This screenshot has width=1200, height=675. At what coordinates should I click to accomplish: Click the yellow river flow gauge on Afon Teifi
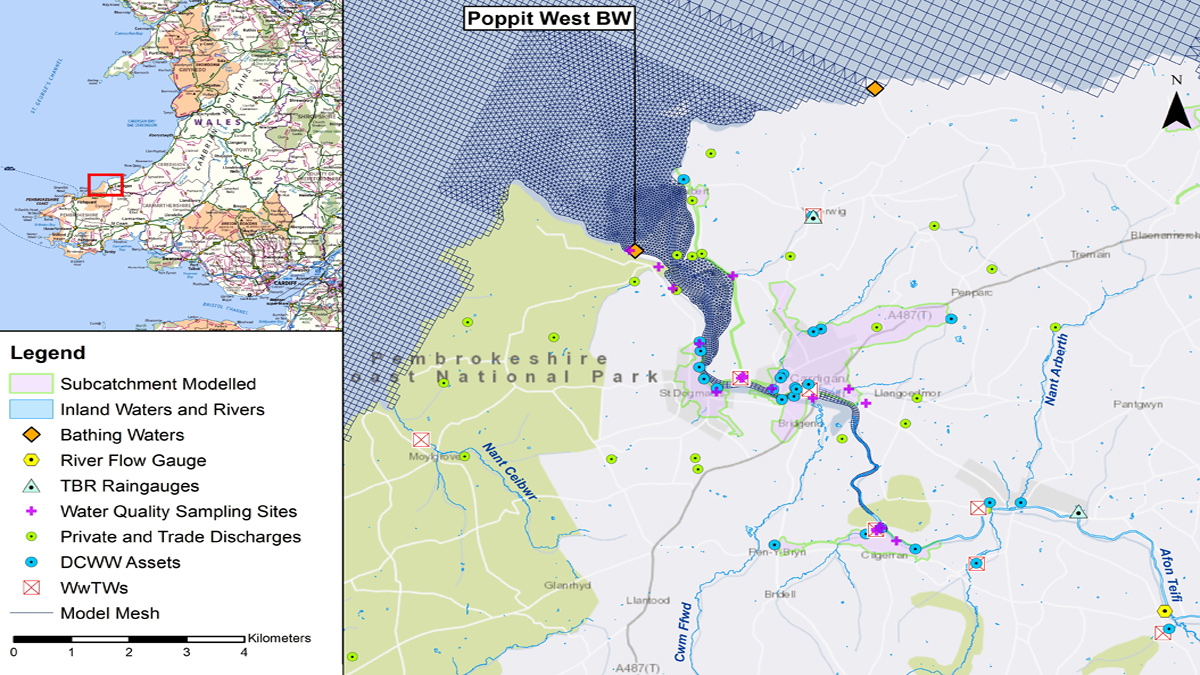pyautogui.click(x=1164, y=611)
